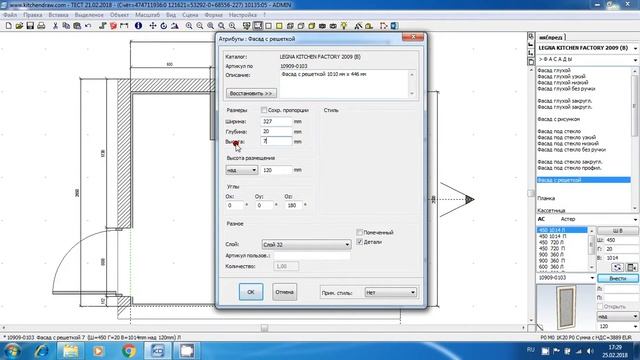640x360 pixels.
Task: Open the 'над' placement dropdown in dialog
Action: pos(242,170)
